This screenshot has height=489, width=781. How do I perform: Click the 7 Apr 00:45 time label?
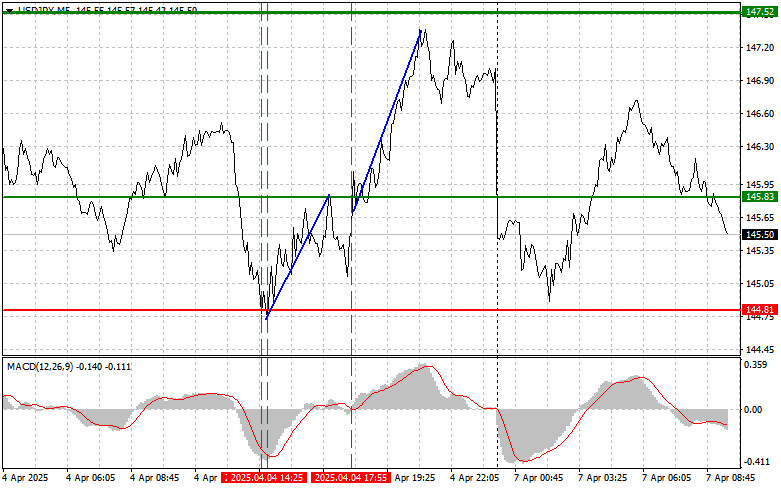click(x=538, y=478)
